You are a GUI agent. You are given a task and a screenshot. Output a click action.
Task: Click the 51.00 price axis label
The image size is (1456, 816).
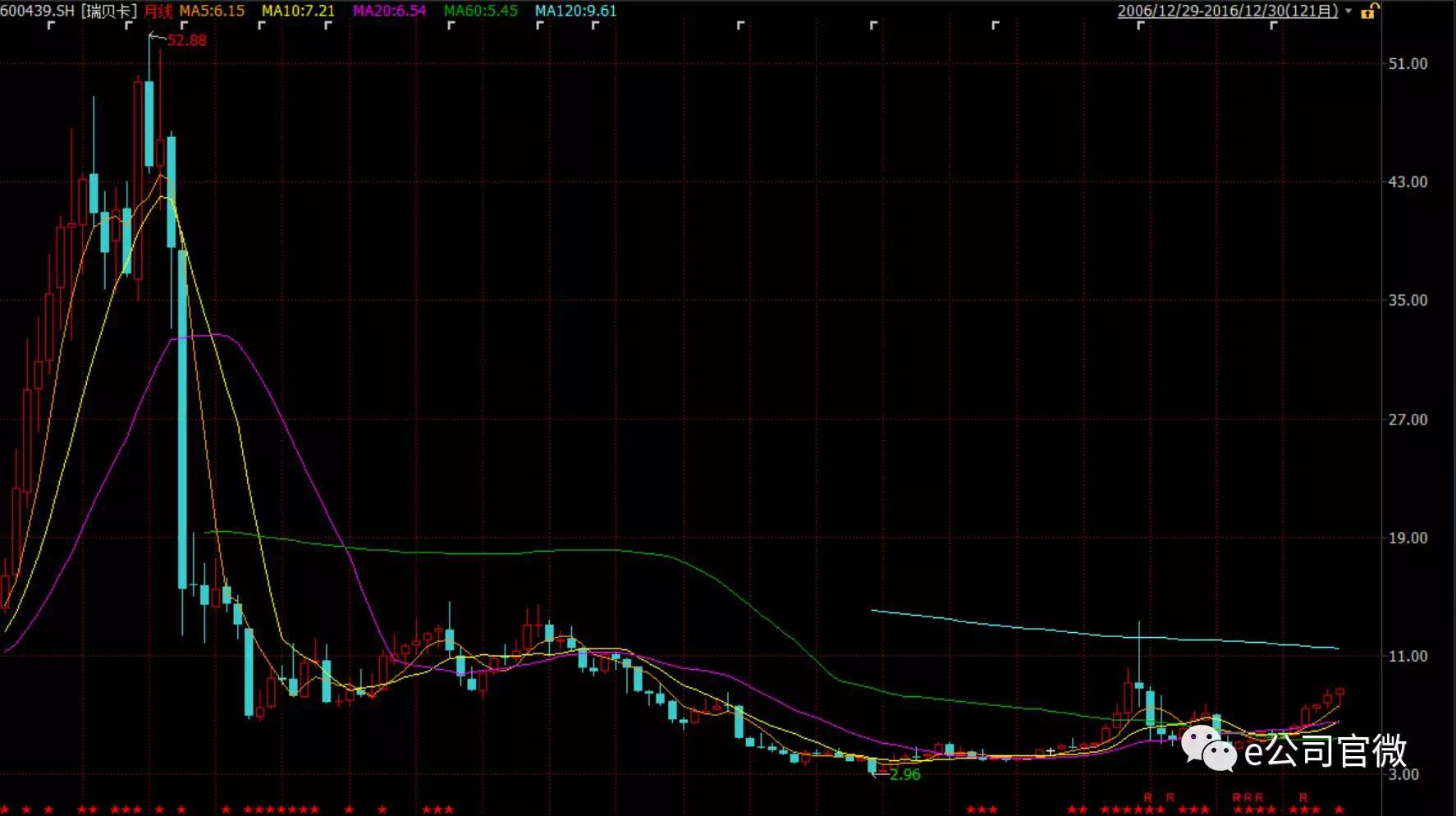[x=1408, y=63]
